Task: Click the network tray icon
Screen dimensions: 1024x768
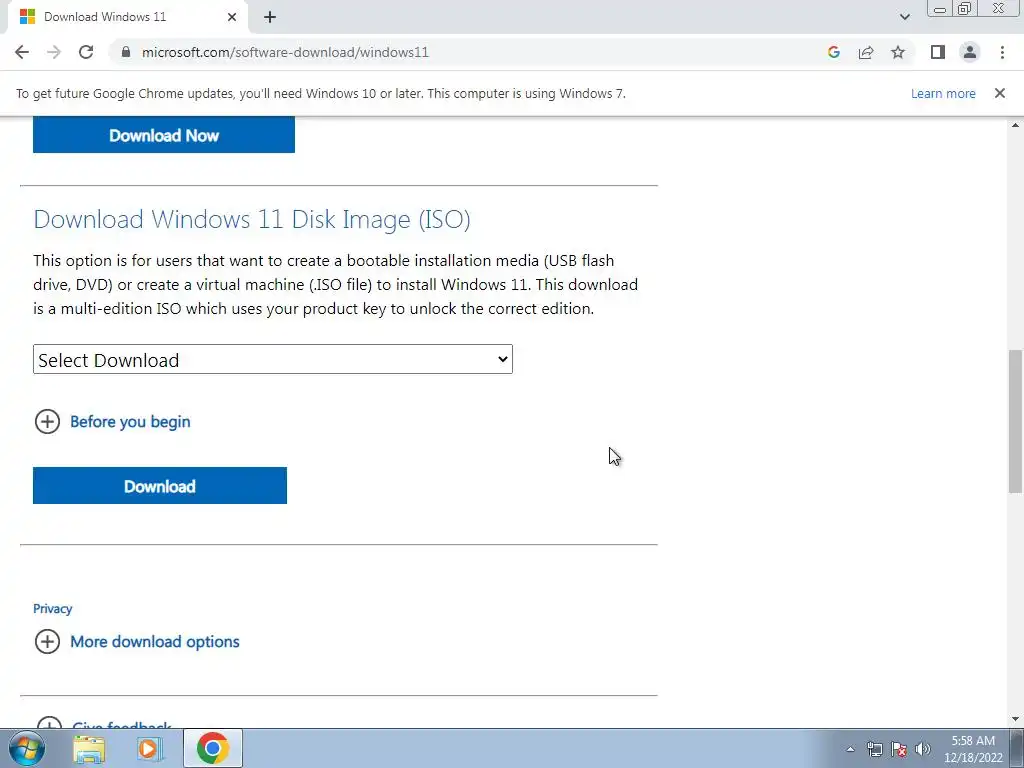Action: (x=874, y=749)
